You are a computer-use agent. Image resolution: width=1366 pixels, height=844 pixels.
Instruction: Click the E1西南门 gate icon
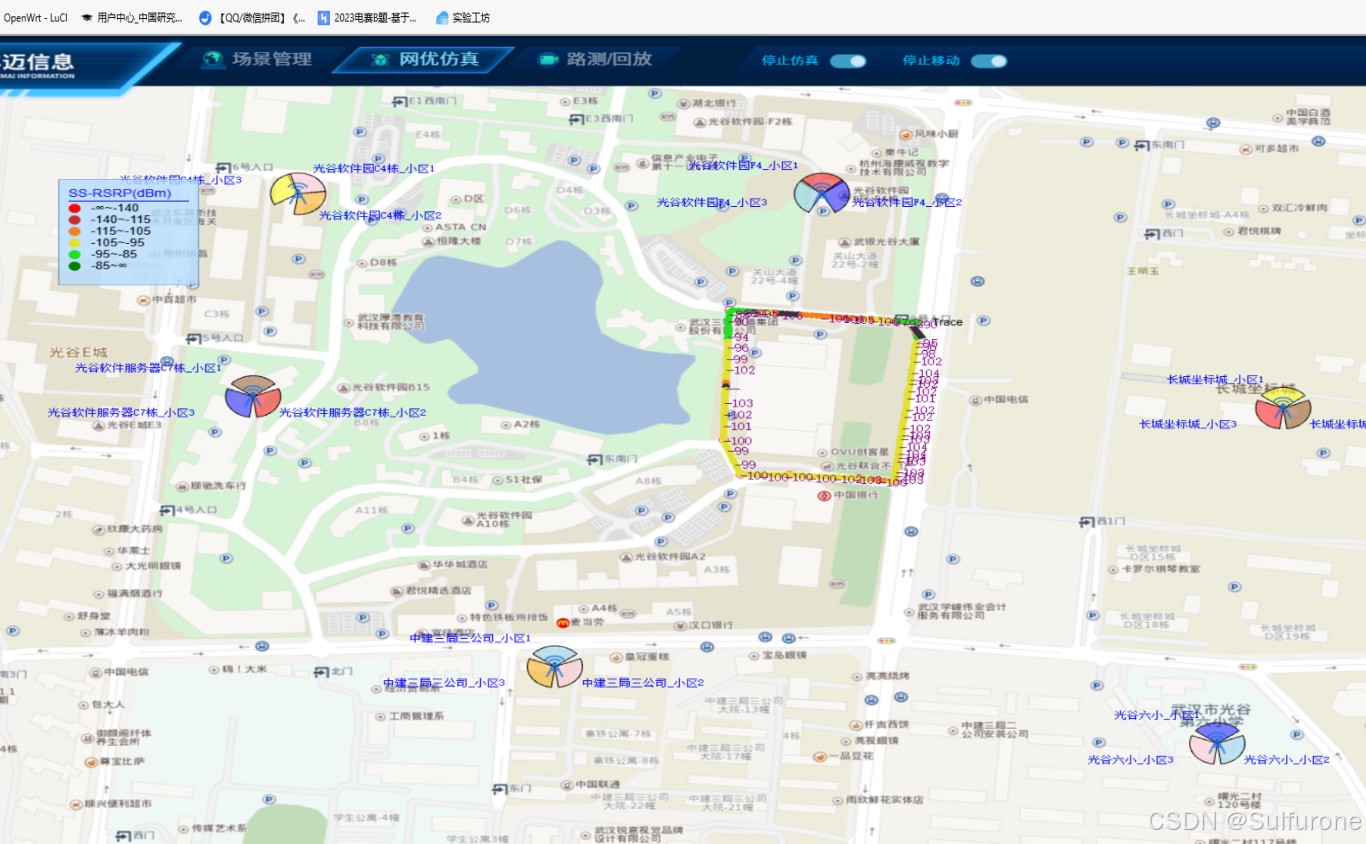(401, 101)
